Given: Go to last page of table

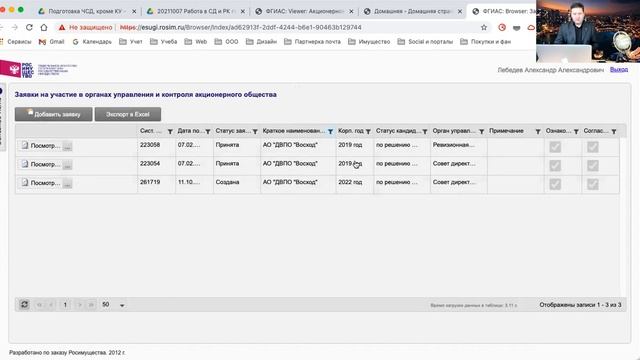Looking at the screenshot, I should coord(91,305).
